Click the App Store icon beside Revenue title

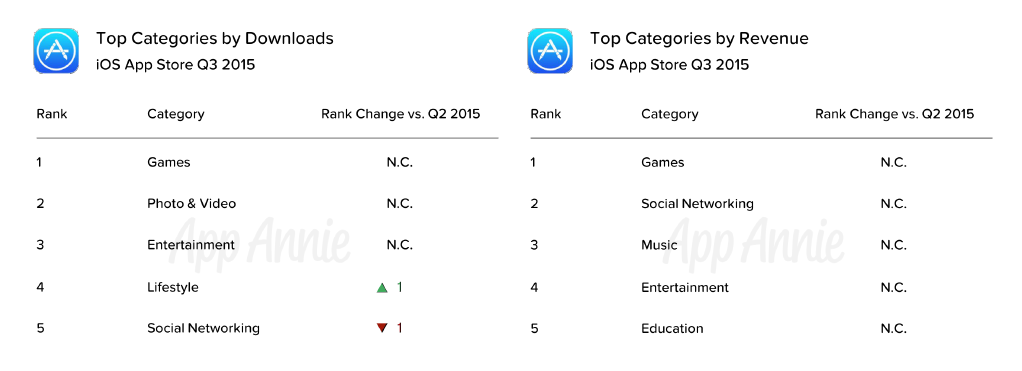pyautogui.click(x=550, y=51)
